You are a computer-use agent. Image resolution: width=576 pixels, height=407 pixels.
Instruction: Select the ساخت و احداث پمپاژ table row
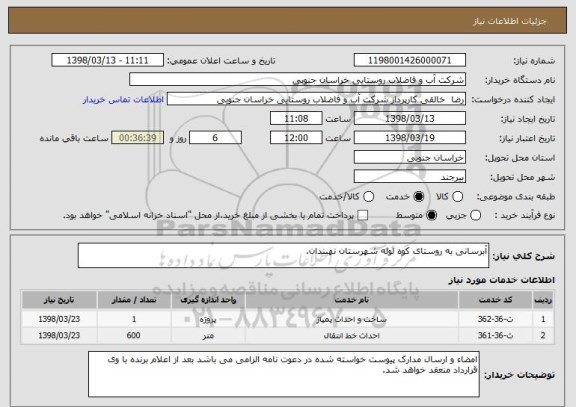pyautogui.click(x=288, y=319)
